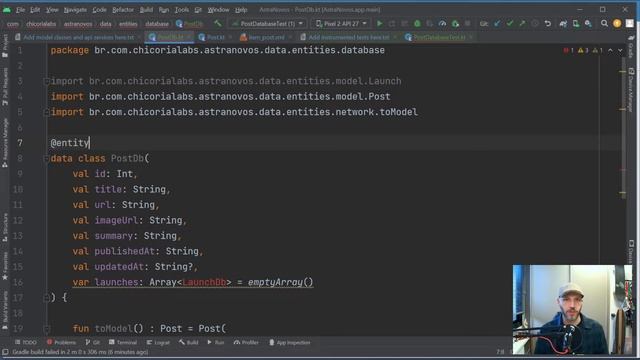This screenshot has height=360, width=640.
Task: Collapse the import block fold marker
Action: tap(46, 81)
